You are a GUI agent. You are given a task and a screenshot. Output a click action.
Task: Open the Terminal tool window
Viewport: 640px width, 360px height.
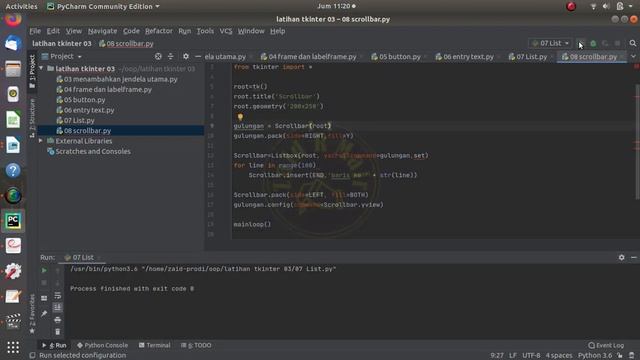154,345
